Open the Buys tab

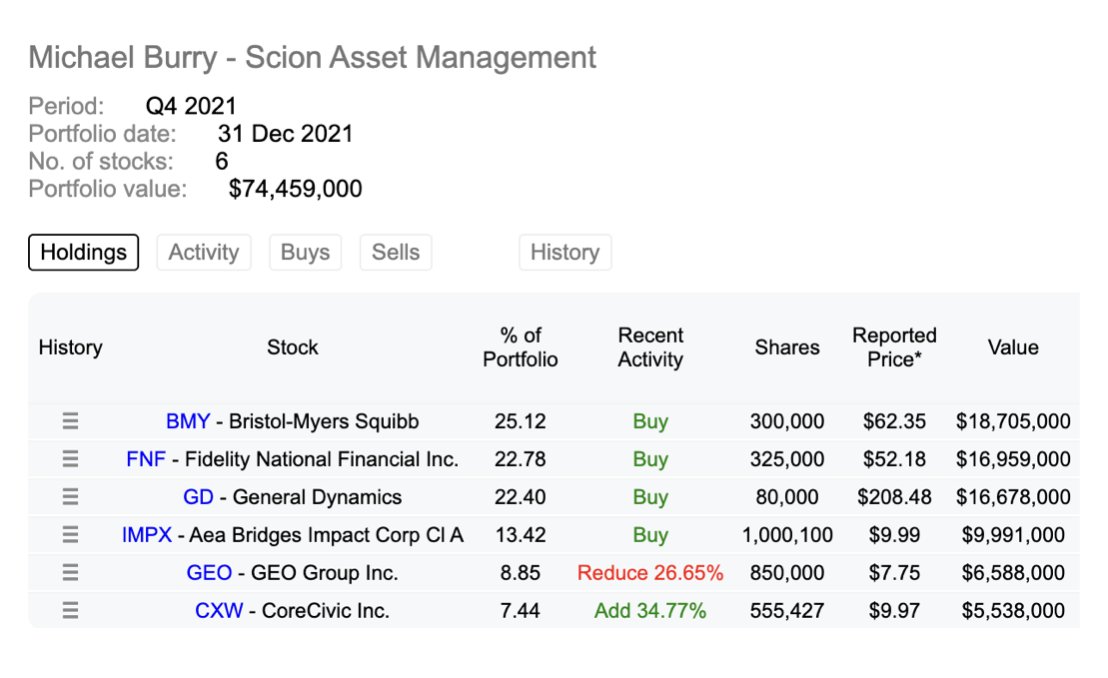click(x=305, y=253)
